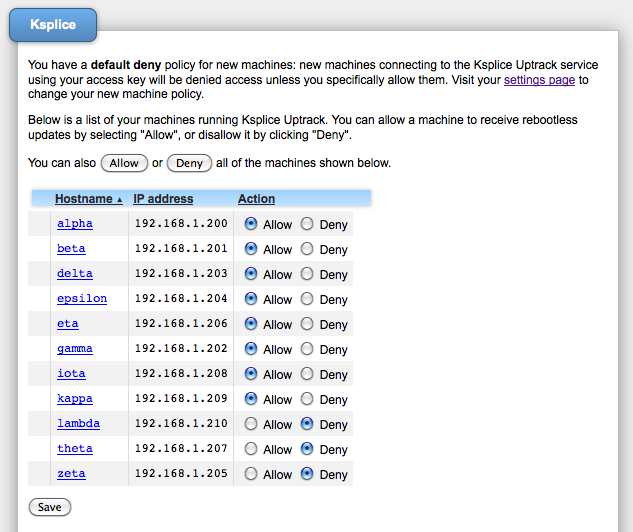Viewport: 633px width, 532px height.
Task: Select Deny radio for beta
Action: pos(307,249)
